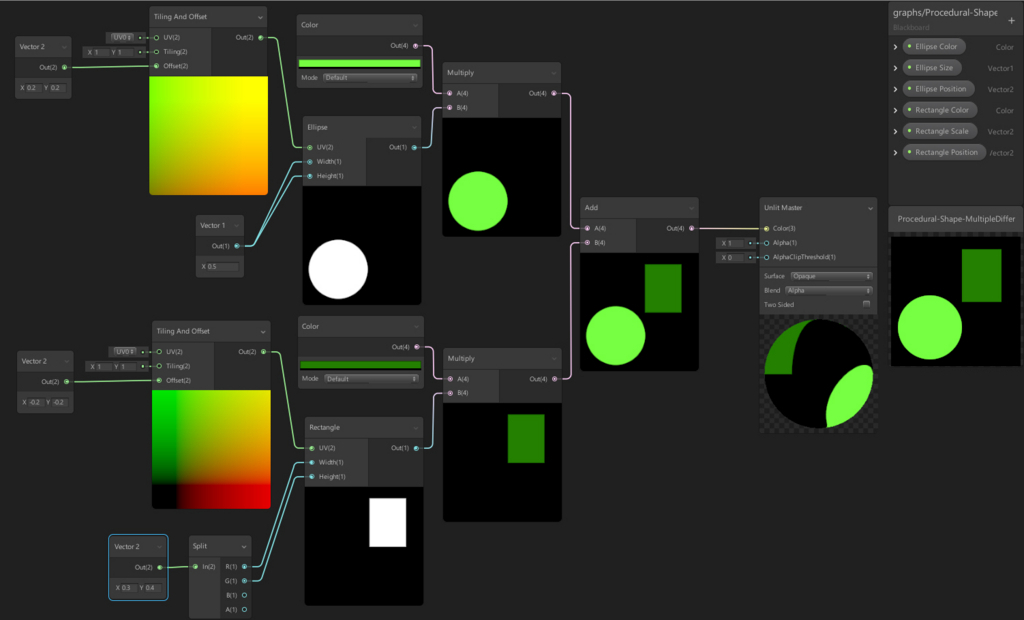Collapse the Split node with its chevron
The width and height of the screenshot is (1024, 620).
[x=244, y=547]
